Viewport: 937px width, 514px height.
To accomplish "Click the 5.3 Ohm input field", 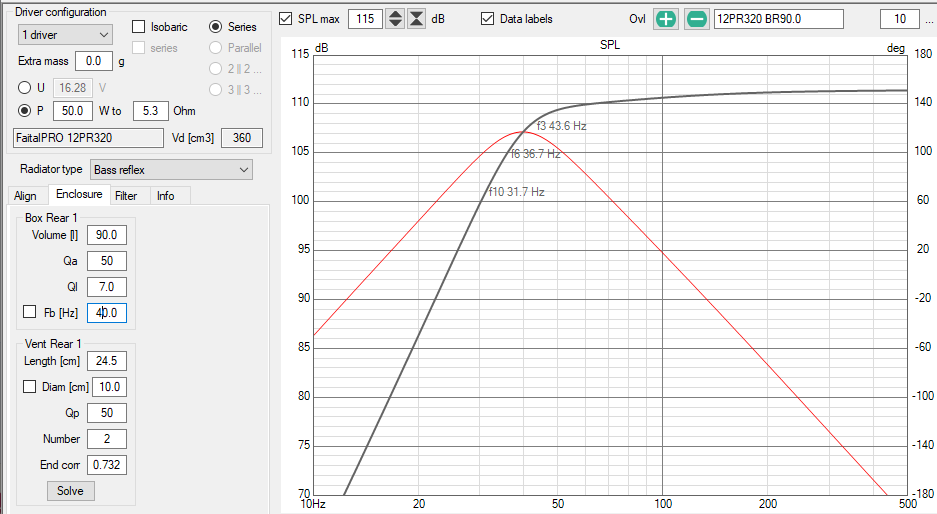I will [151, 111].
